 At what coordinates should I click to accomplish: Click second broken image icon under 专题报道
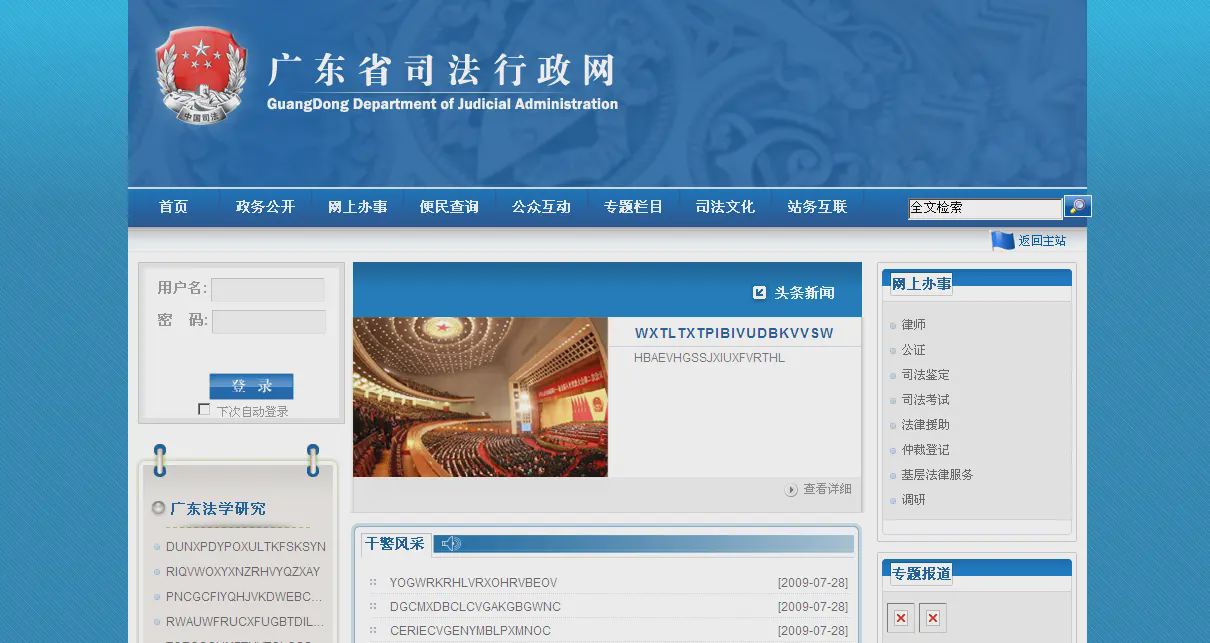(x=932, y=618)
